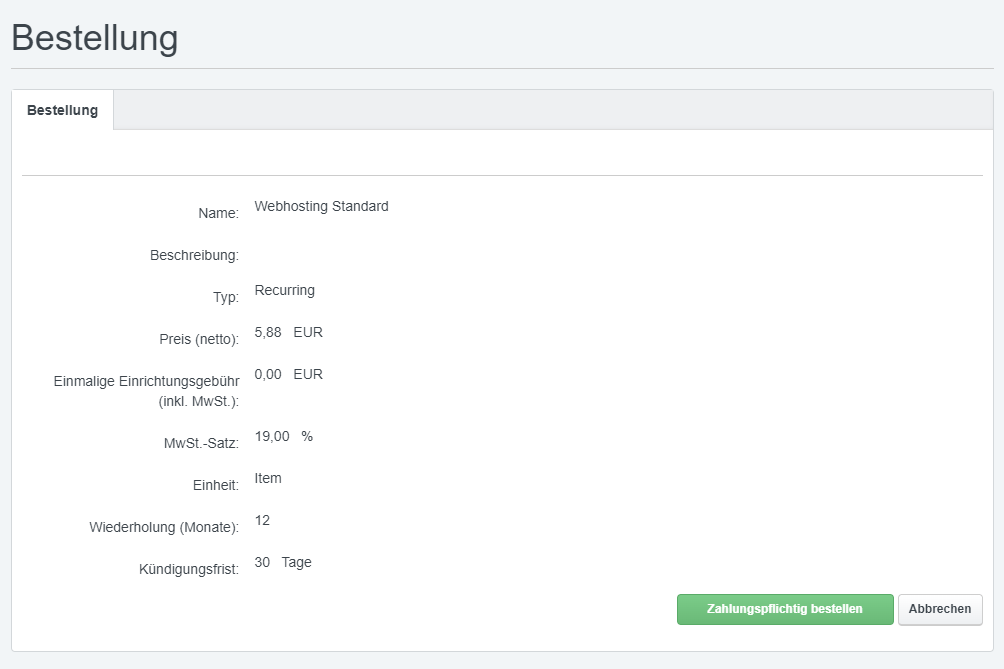Click the Einheit: label
This screenshot has height=669, width=1004.
tap(216, 485)
